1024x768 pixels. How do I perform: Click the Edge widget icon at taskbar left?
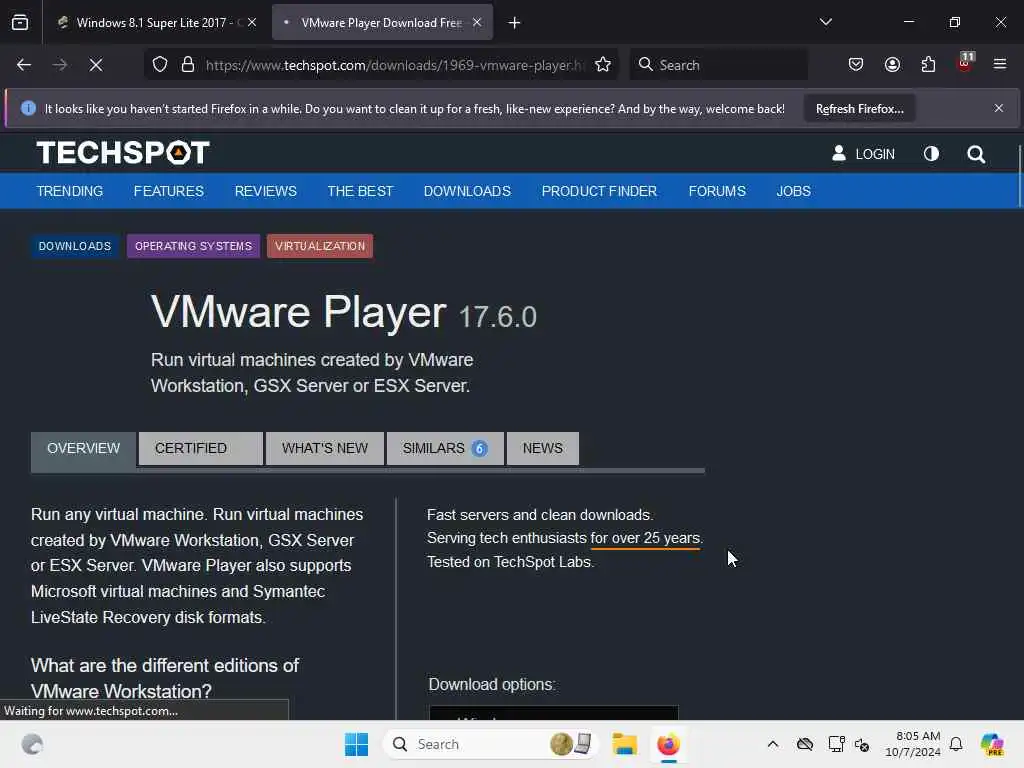[x=32, y=744]
